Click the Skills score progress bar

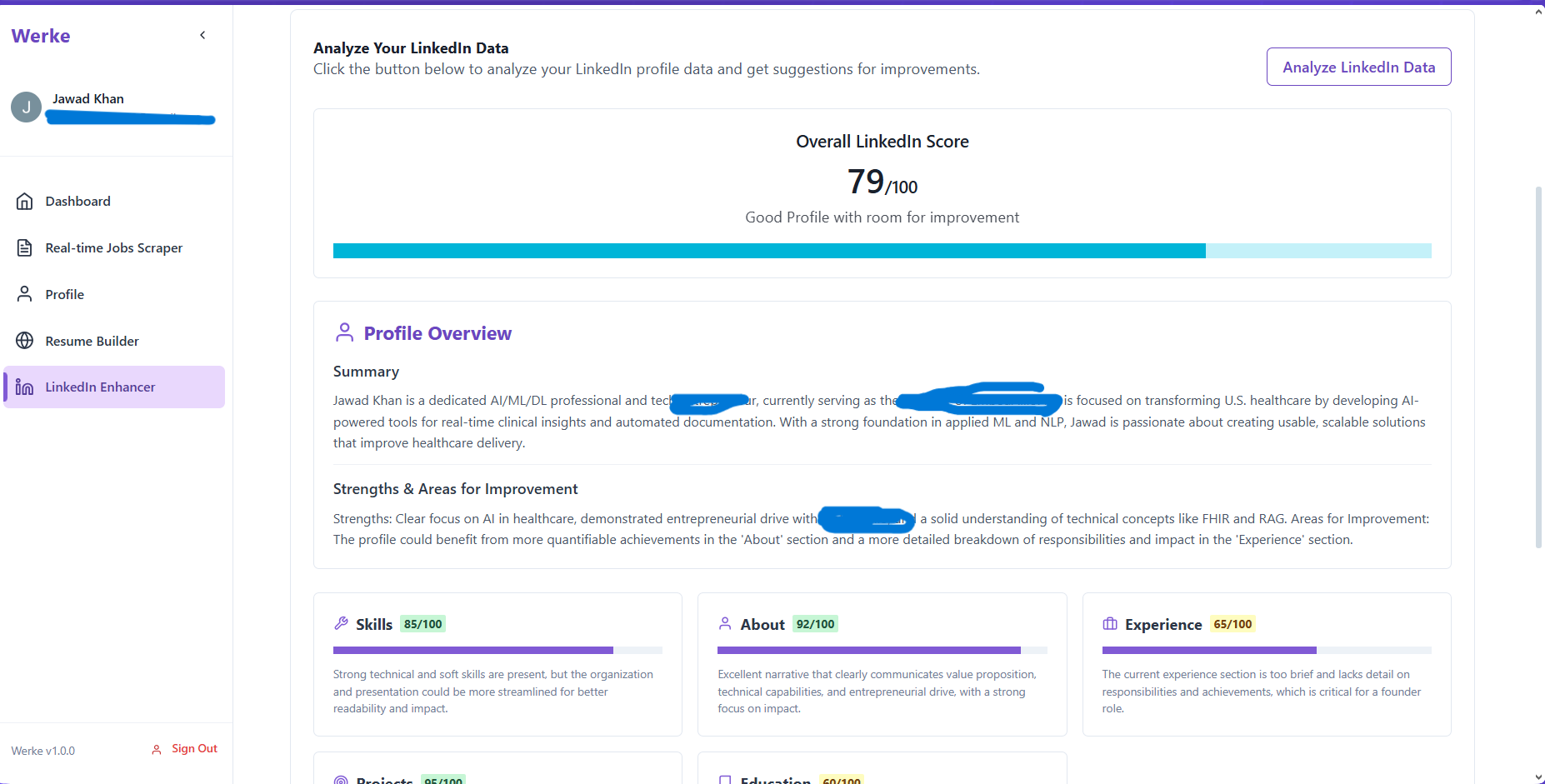coord(497,650)
